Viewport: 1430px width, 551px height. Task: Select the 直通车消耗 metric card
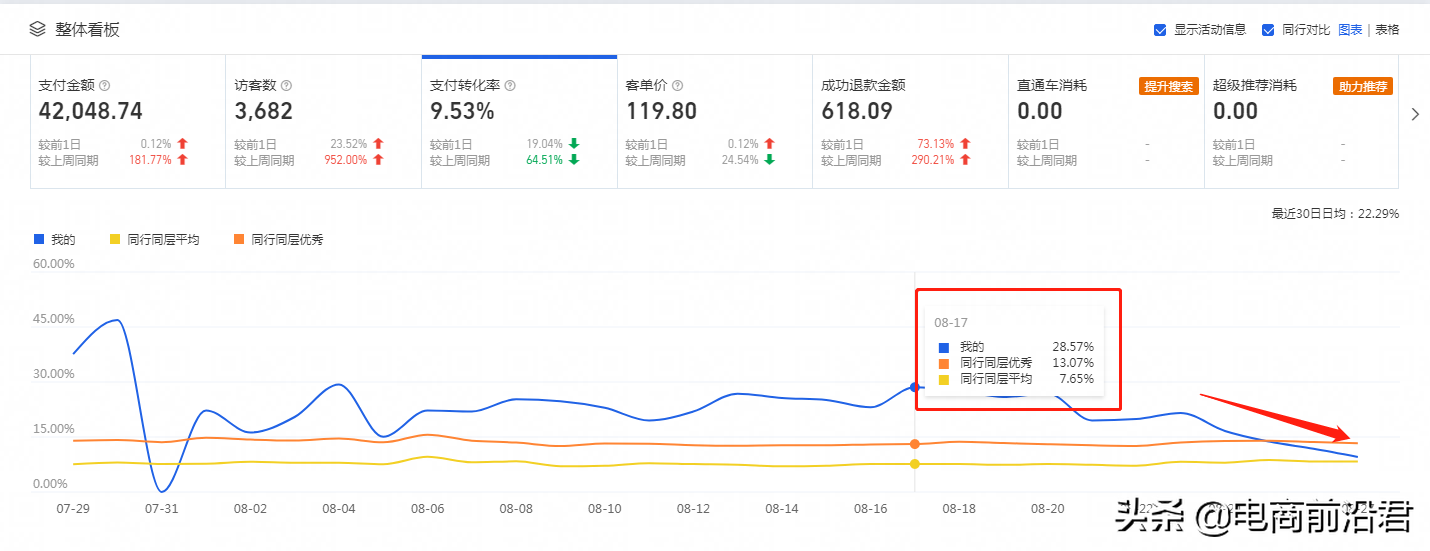(1106, 122)
